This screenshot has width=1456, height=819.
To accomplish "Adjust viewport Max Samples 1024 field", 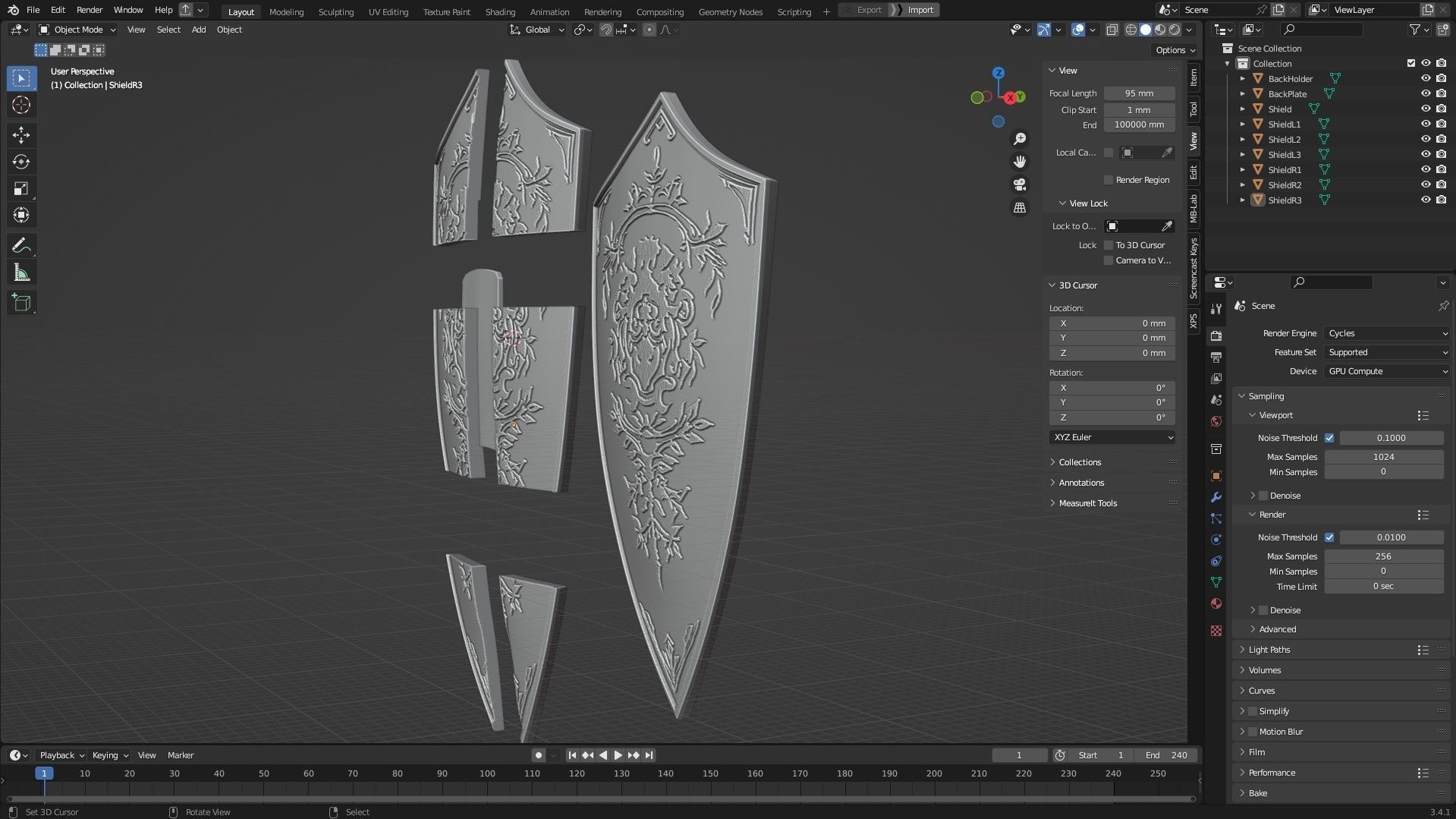I will pyautogui.click(x=1383, y=457).
